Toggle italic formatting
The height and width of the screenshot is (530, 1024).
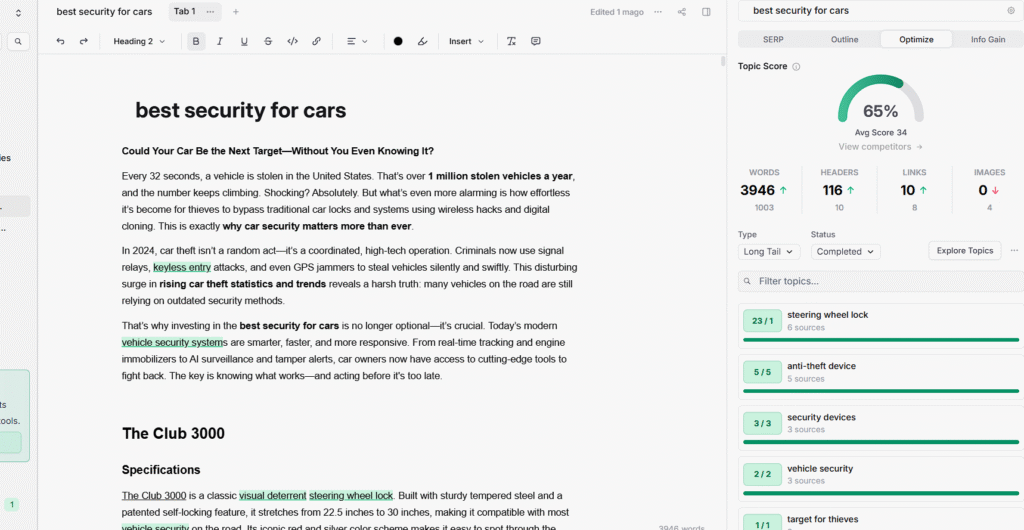pyautogui.click(x=220, y=42)
